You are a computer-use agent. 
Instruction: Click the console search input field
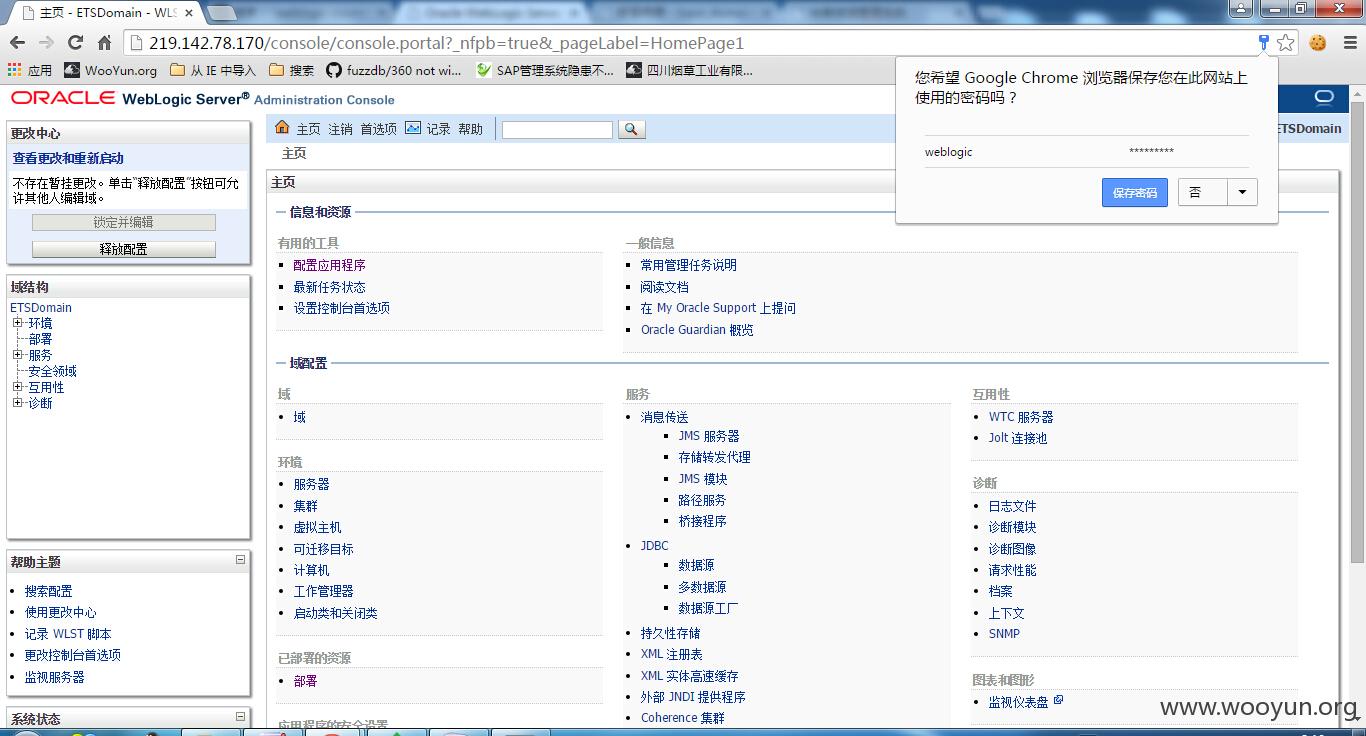557,129
